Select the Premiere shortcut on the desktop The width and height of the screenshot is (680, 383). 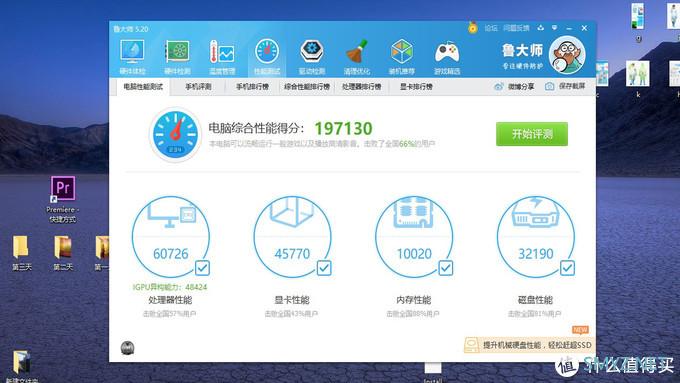63,200
